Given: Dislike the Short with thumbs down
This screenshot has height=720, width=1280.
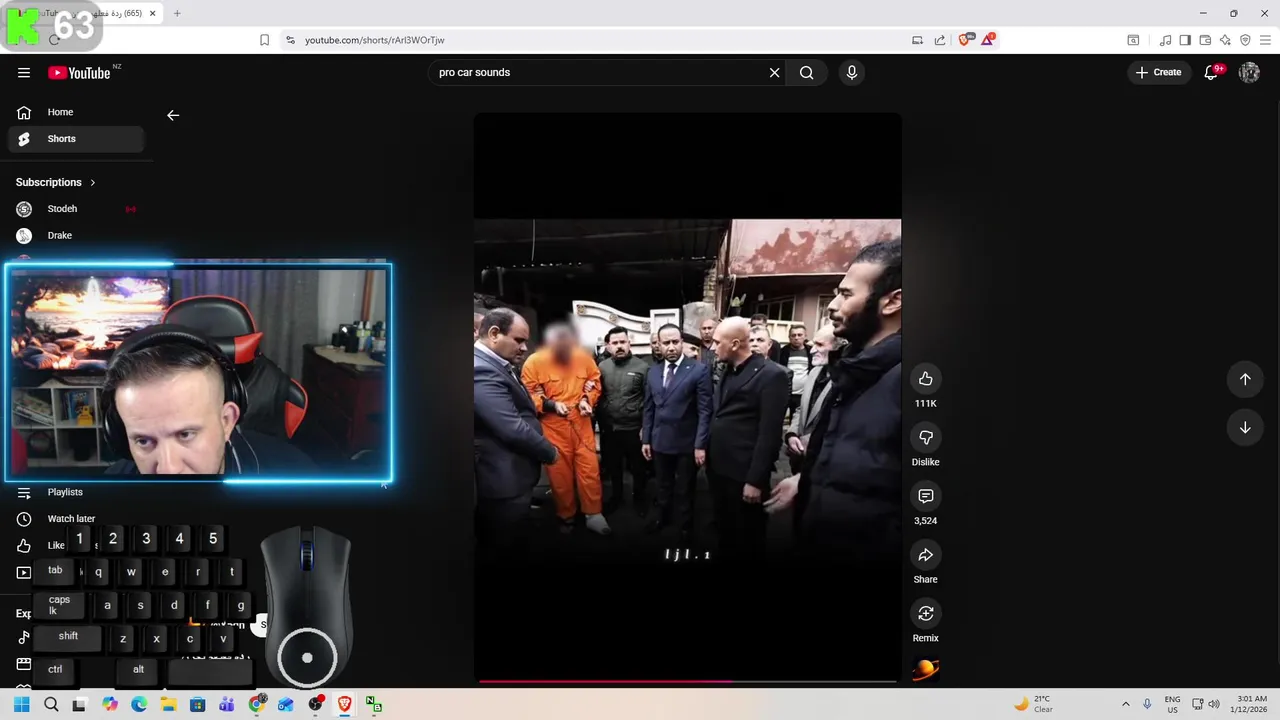Looking at the screenshot, I should click(x=926, y=437).
